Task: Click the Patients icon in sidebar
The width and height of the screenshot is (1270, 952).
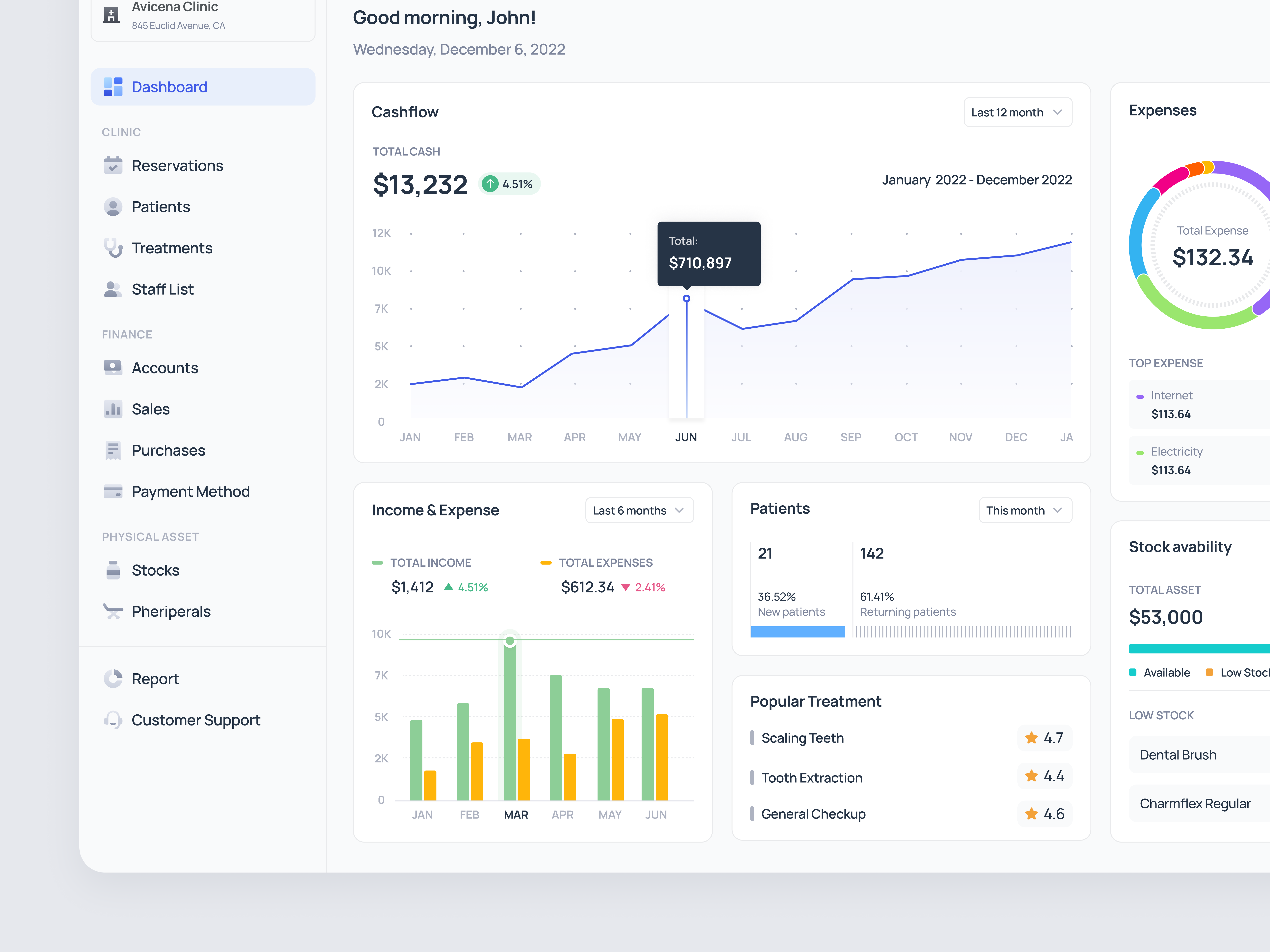Action: pyautogui.click(x=113, y=207)
